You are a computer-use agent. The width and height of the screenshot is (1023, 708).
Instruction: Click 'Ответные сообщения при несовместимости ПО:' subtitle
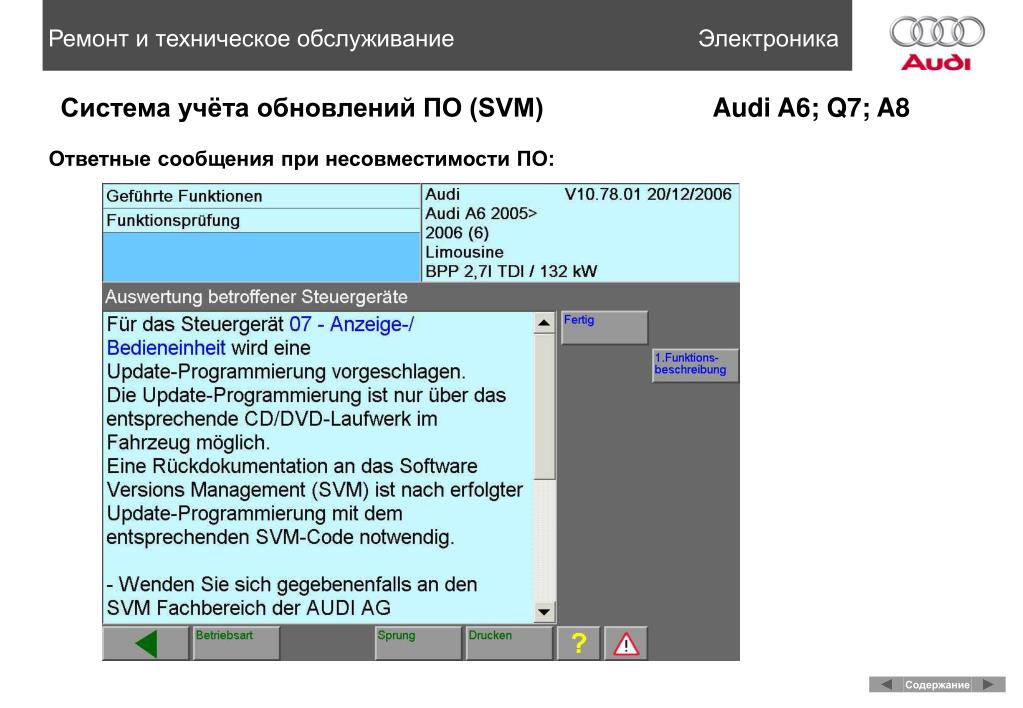(301, 159)
